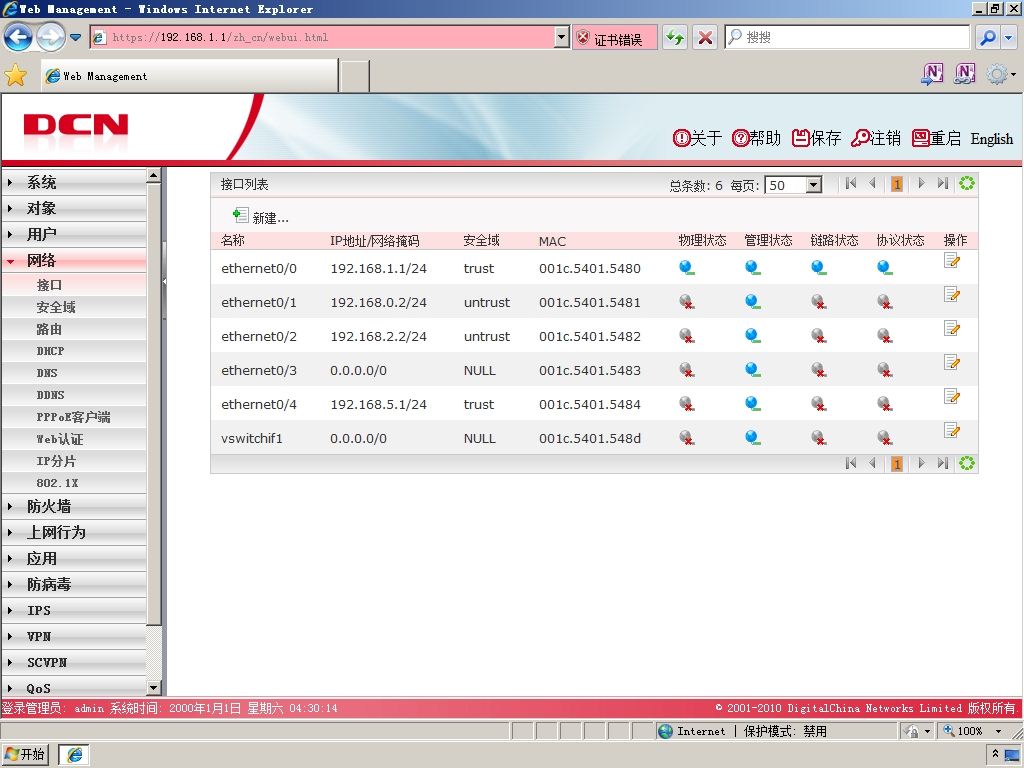Screen dimensions: 1024x768
Task: Click the 保存 save icon in header
Action: 800,138
